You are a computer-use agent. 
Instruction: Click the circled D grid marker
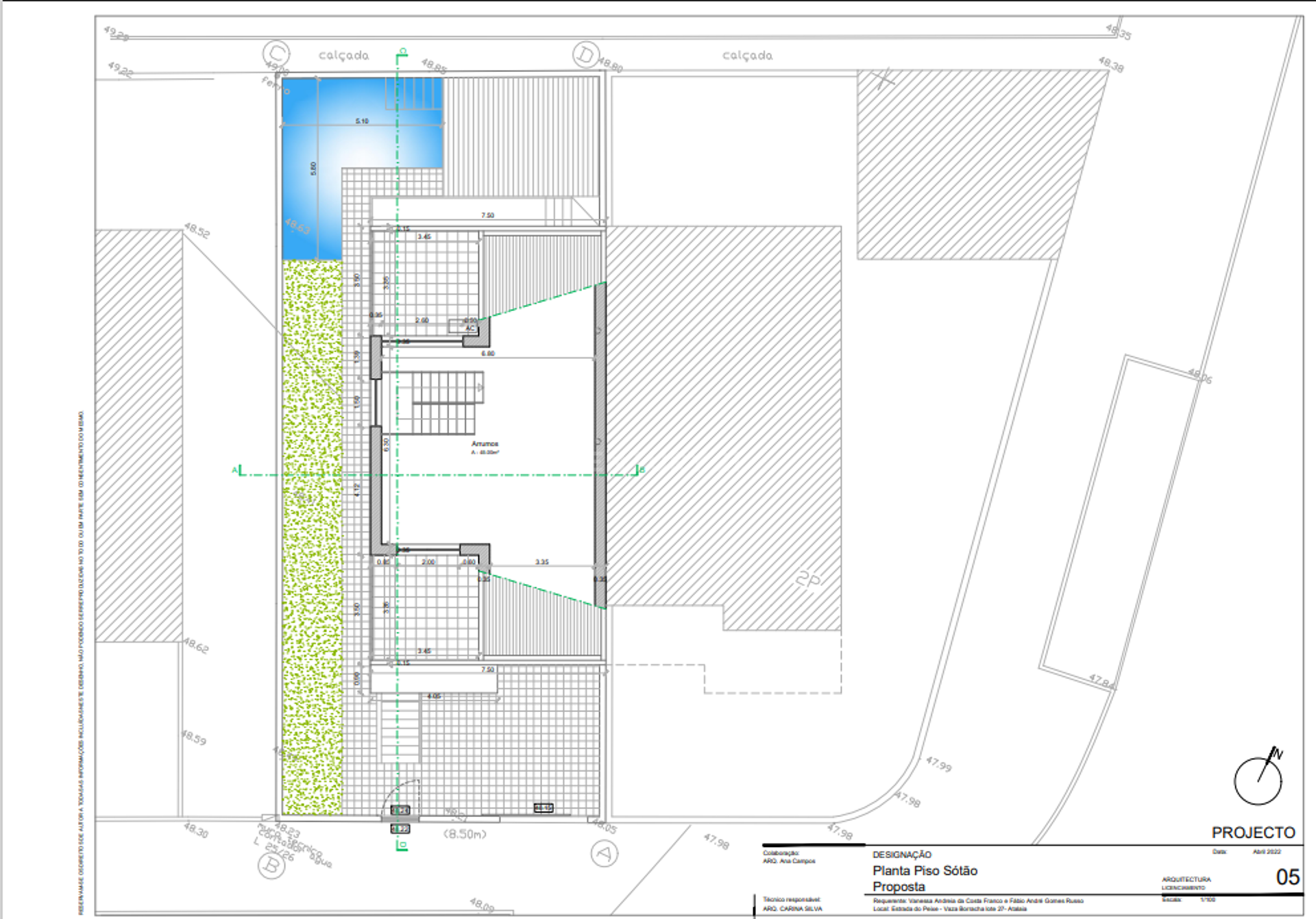[x=586, y=55]
